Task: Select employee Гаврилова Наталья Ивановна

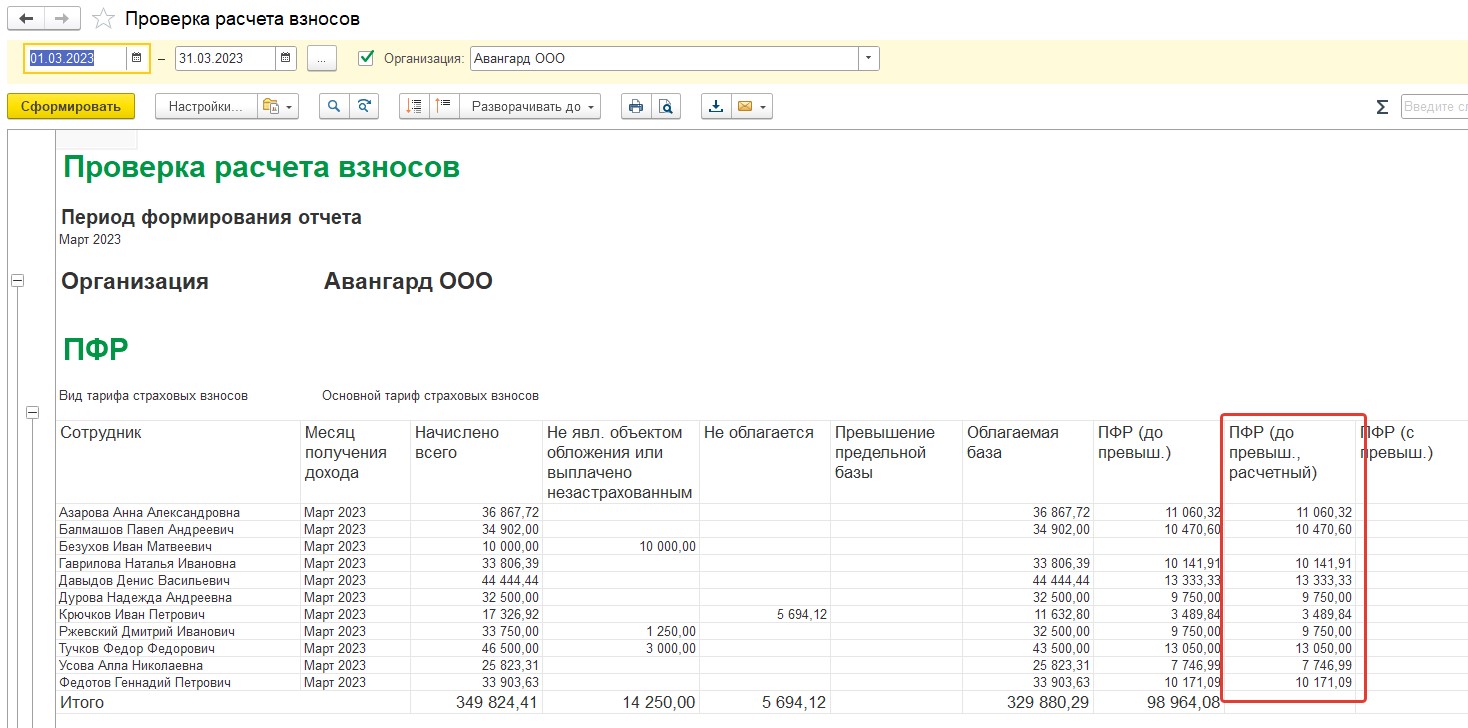Action: coord(148,563)
